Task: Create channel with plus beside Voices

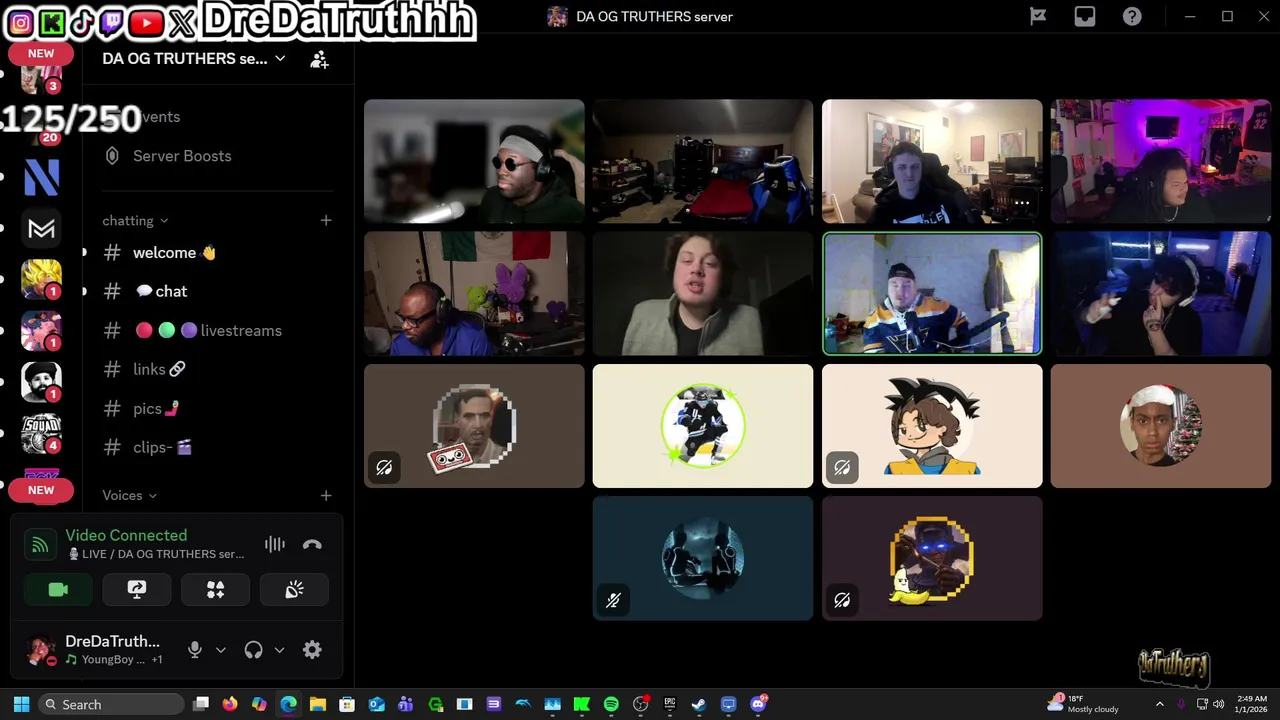Action: [326, 495]
